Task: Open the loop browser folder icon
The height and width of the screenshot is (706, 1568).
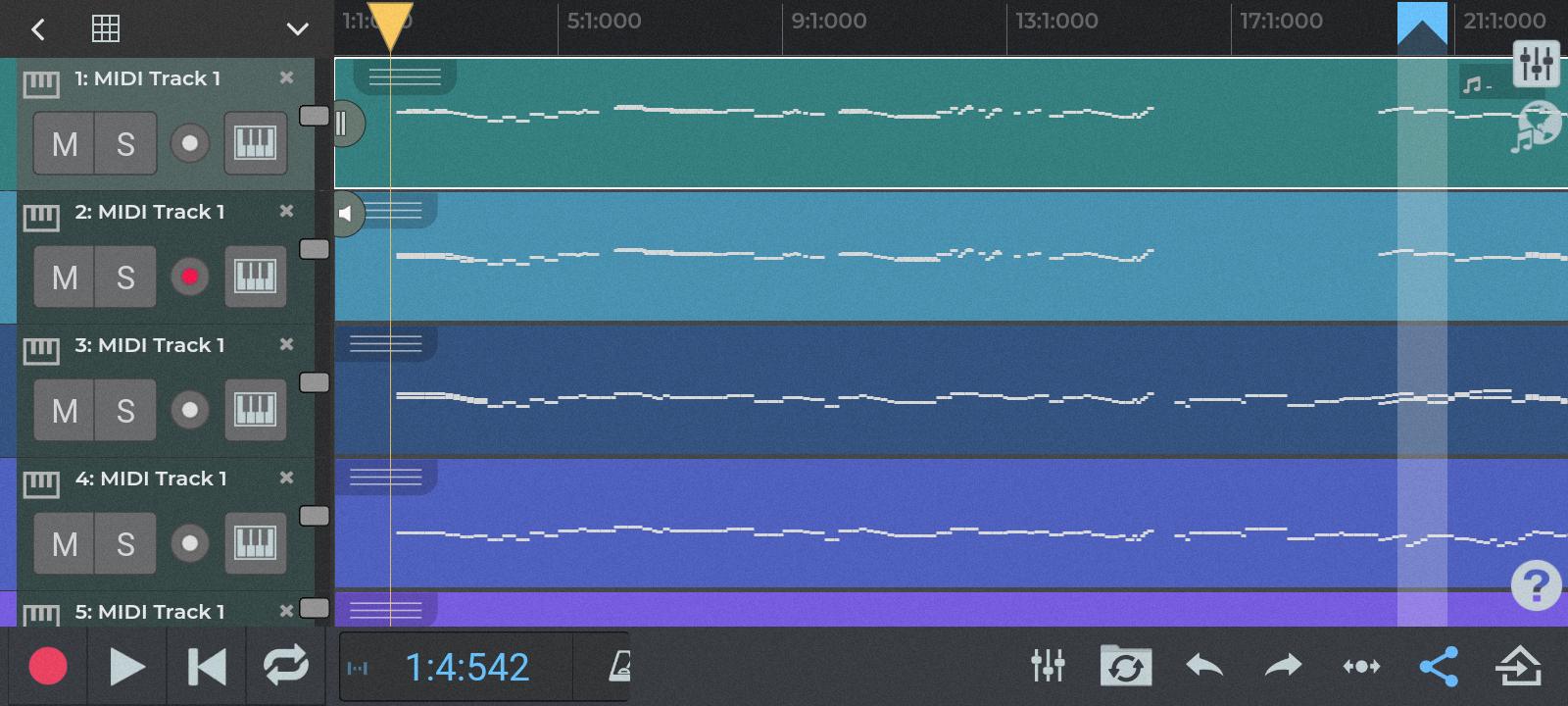Action: 1125,666
